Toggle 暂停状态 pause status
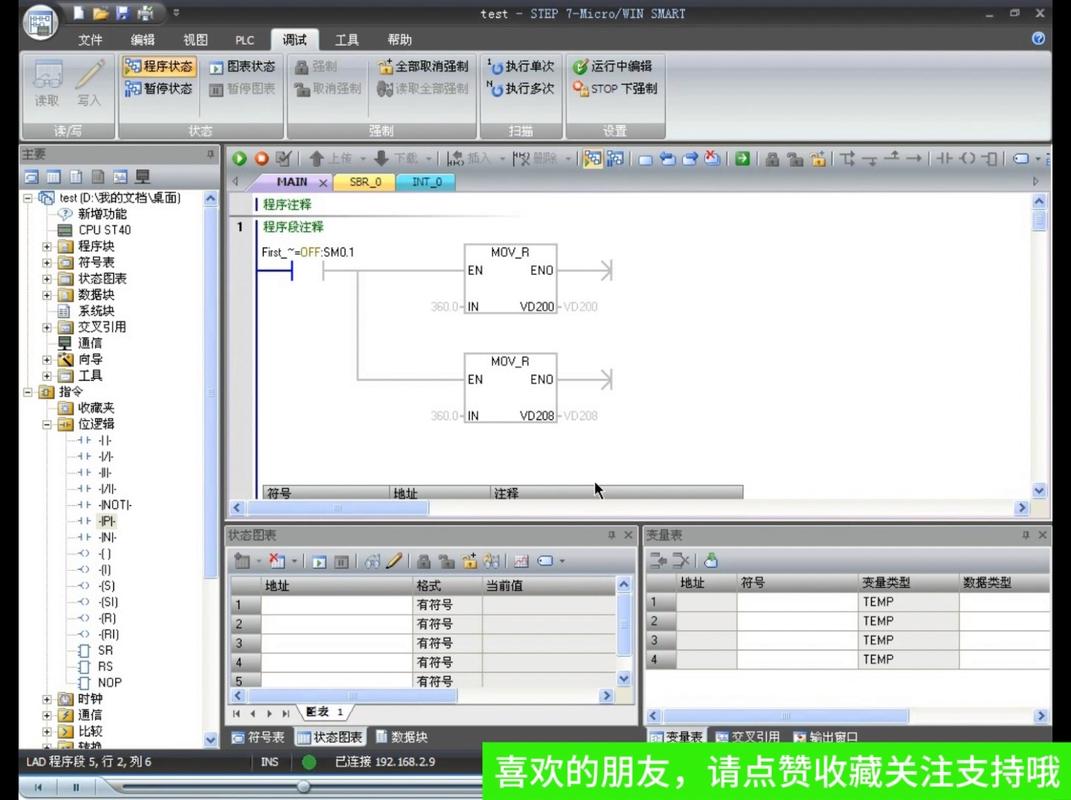The image size is (1071, 800). point(159,88)
